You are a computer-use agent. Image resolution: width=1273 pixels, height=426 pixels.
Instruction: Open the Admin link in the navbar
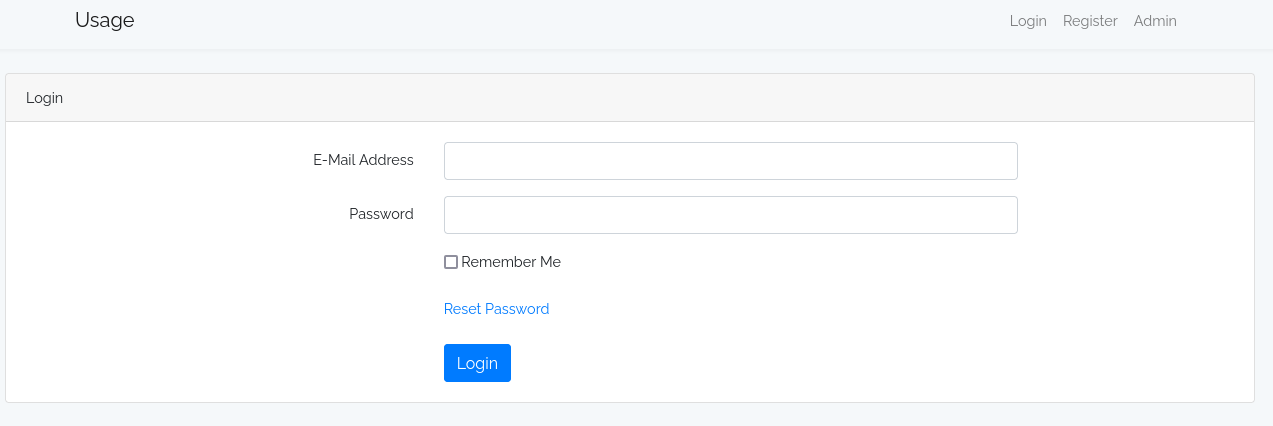click(x=1155, y=21)
